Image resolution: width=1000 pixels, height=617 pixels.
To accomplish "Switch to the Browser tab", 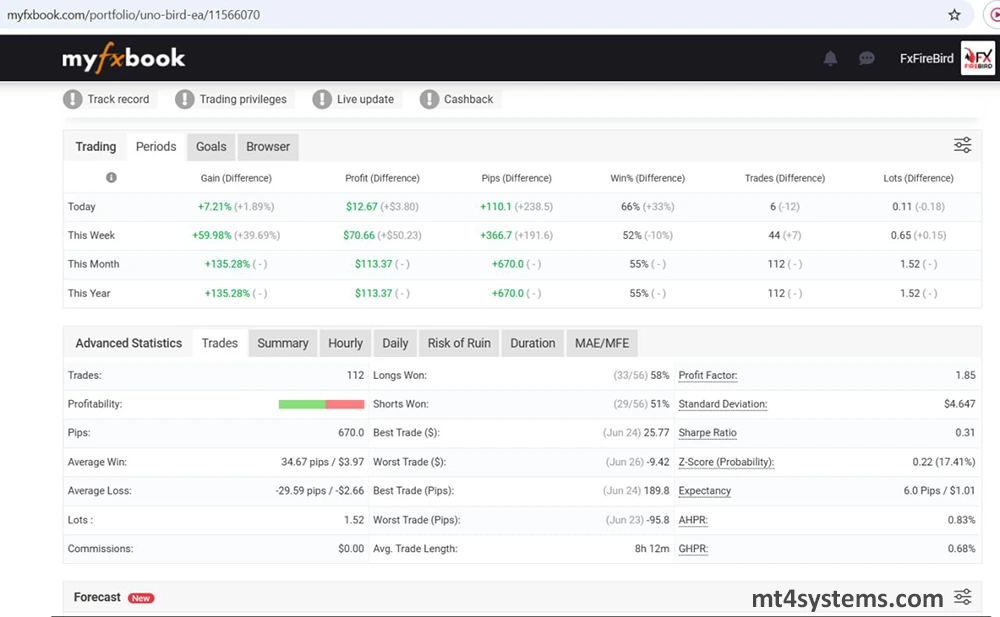I will point(268,146).
